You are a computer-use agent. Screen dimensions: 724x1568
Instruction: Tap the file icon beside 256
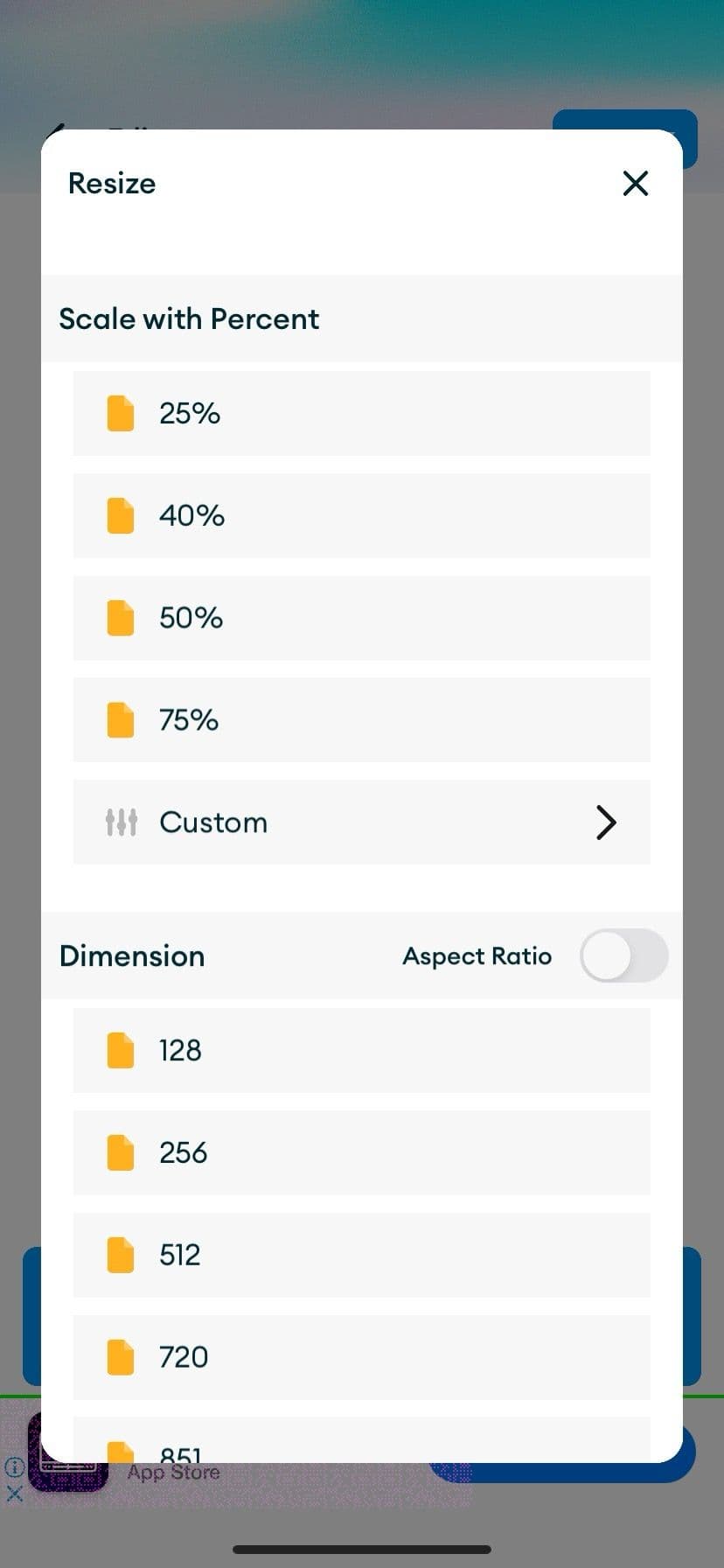pyautogui.click(x=121, y=1153)
